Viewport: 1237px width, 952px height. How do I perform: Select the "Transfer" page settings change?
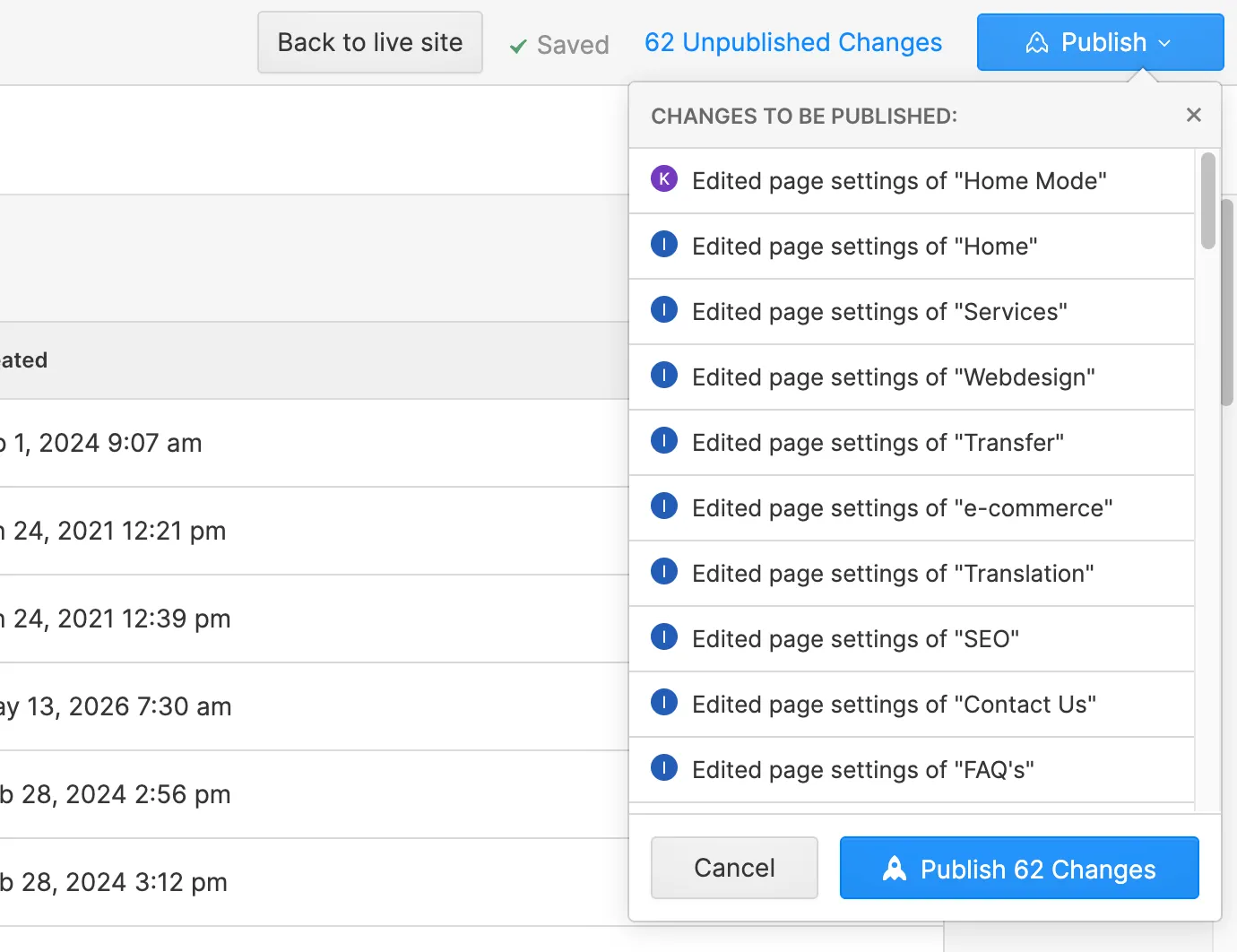tap(912, 443)
